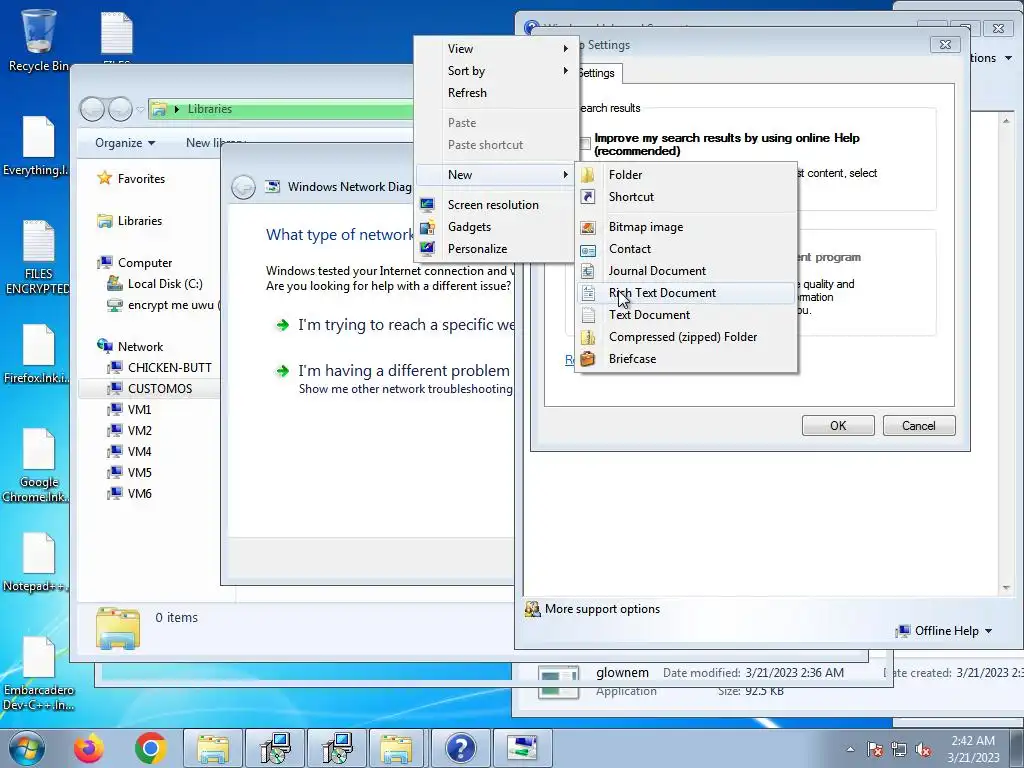This screenshot has height=768, width=1024.
Task: Select CUSTOMOS network computer
Action: click(150, 389)
